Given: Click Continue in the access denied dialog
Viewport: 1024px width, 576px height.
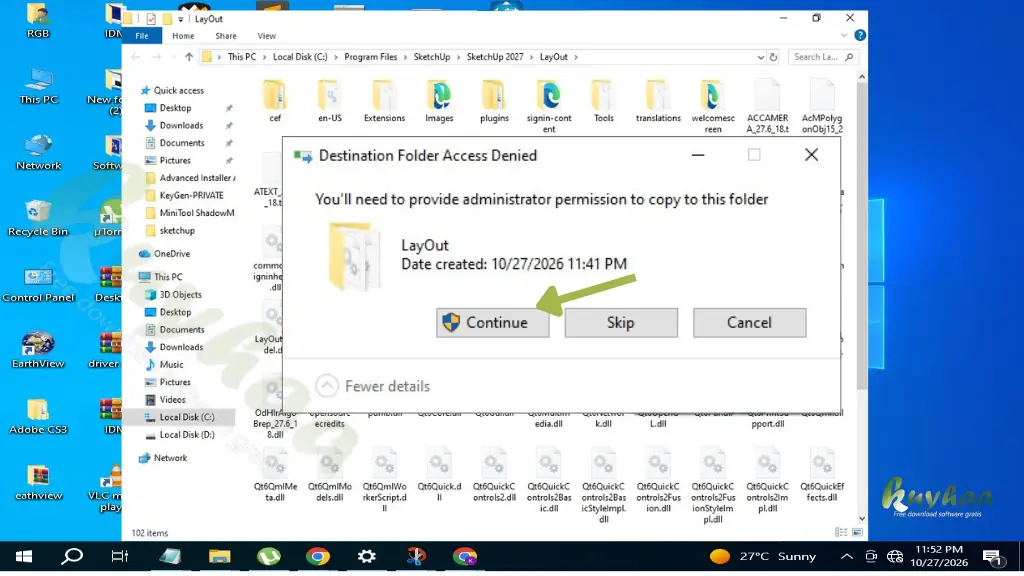Looking at the screenshot, I should pyautogui.click(x=492, y=323).
